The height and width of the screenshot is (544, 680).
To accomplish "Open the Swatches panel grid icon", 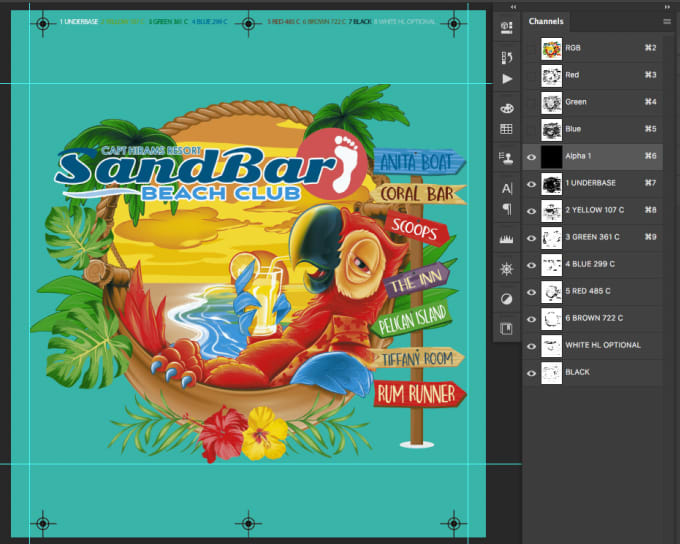I will click(507, 129).
